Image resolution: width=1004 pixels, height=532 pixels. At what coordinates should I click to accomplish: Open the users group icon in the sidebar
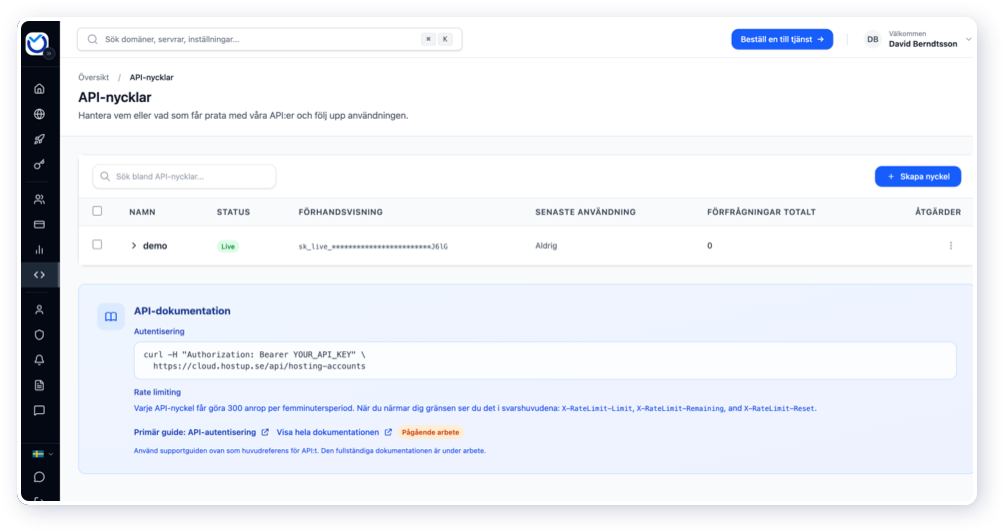pos(39,199)
